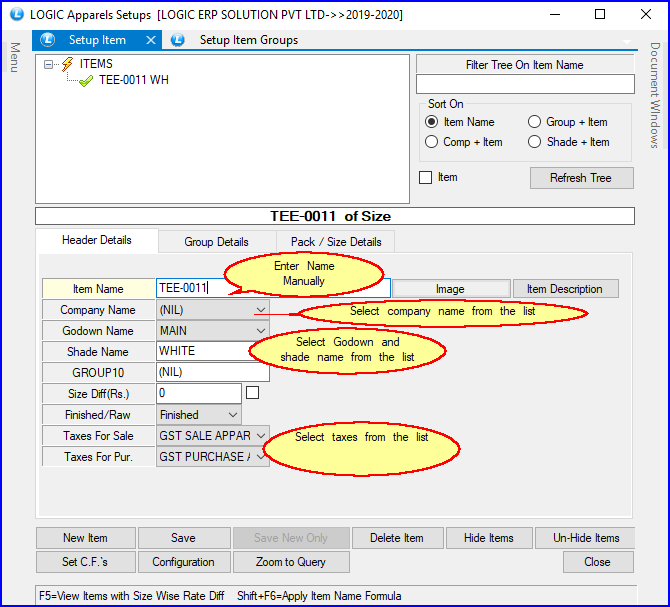Screen dimensions: 670x607
Task: Click the F5 View Items status bar hint
Action: click(132, 596)
